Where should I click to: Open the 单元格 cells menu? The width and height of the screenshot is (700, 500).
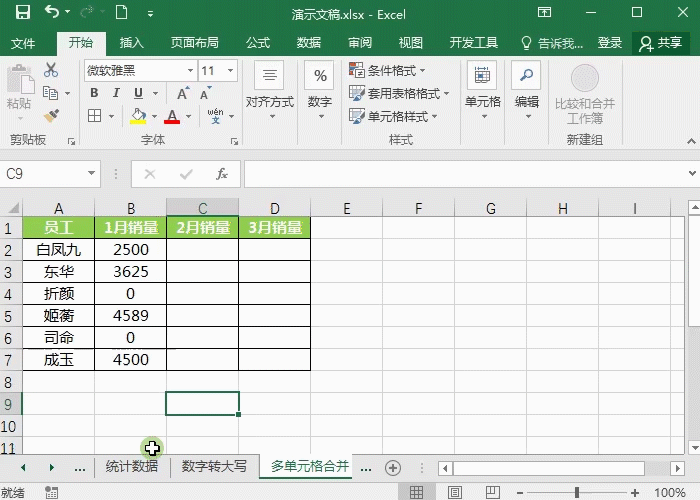tap(482, 92)
